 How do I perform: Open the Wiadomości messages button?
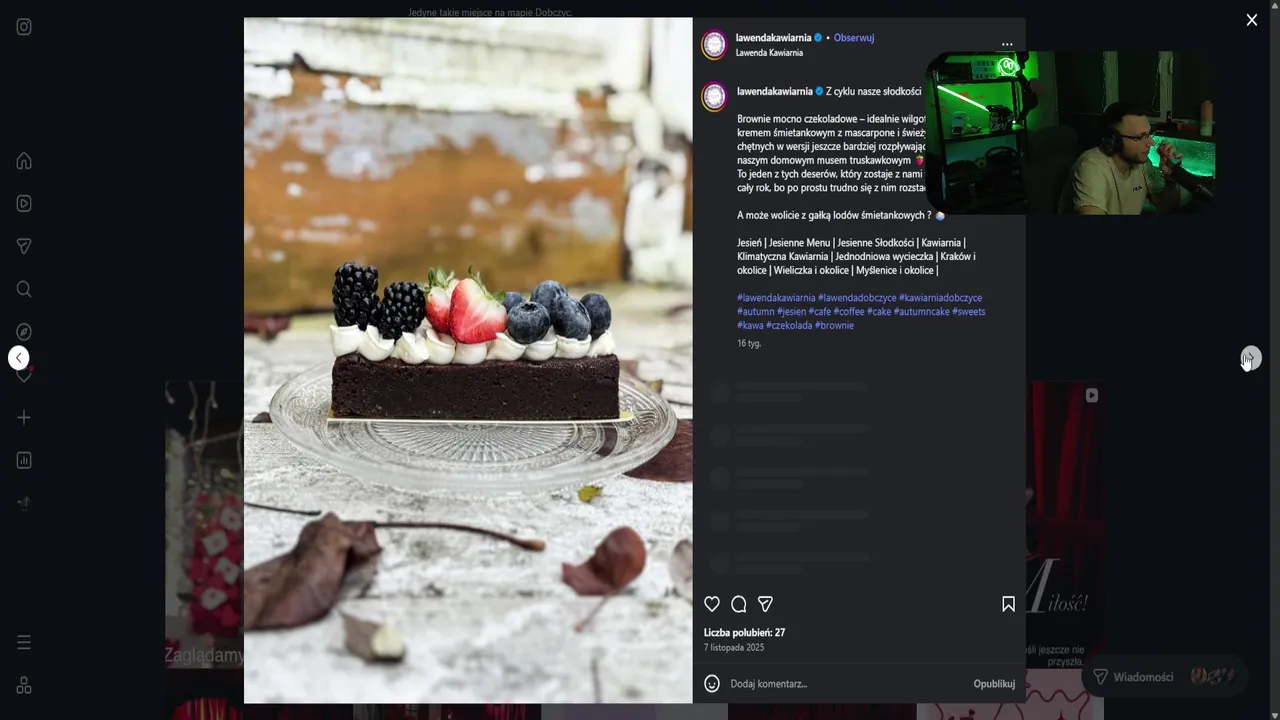1164,677
